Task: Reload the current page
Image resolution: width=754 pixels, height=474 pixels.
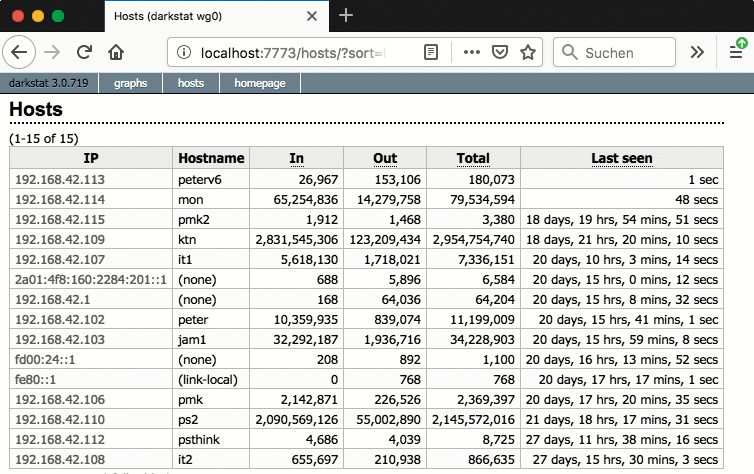Action: (84, 52)
